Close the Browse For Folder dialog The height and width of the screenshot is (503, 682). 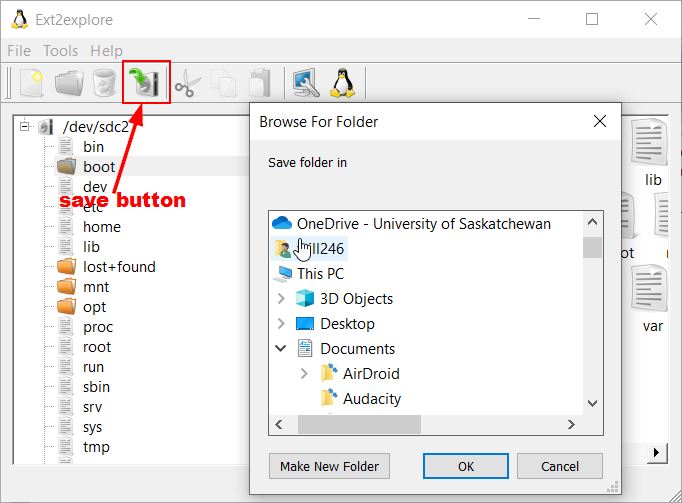click(600, 121)
